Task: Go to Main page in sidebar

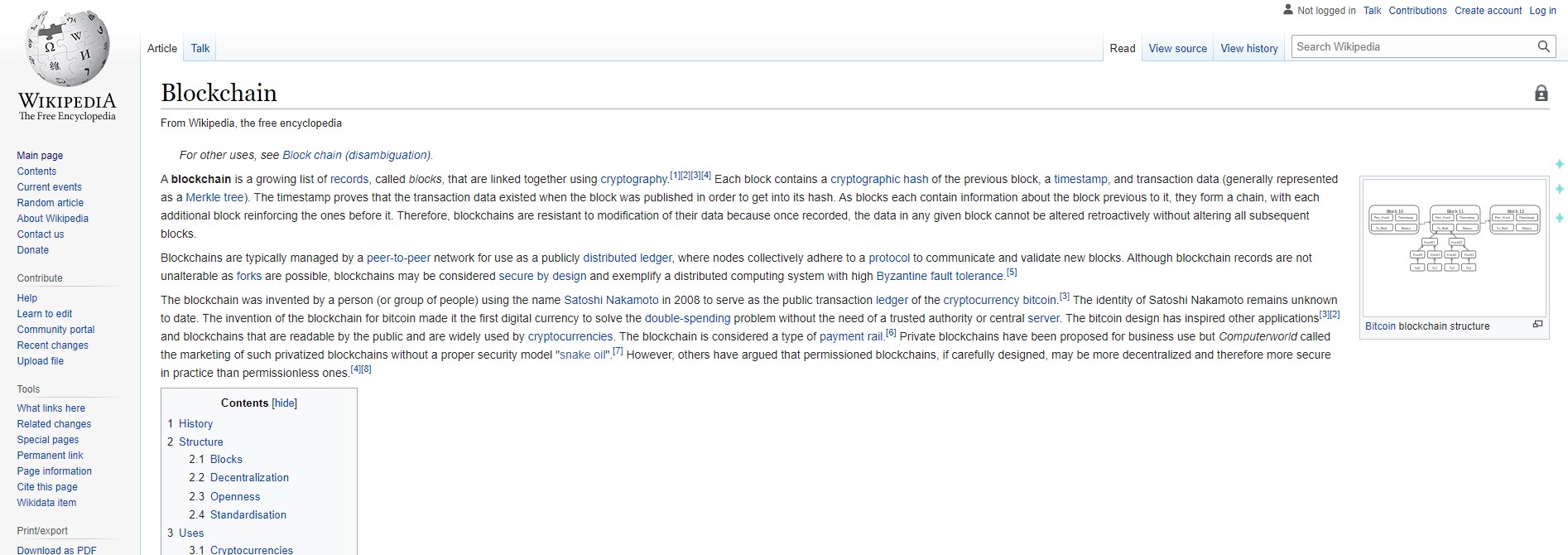Action: coord(40,155)
